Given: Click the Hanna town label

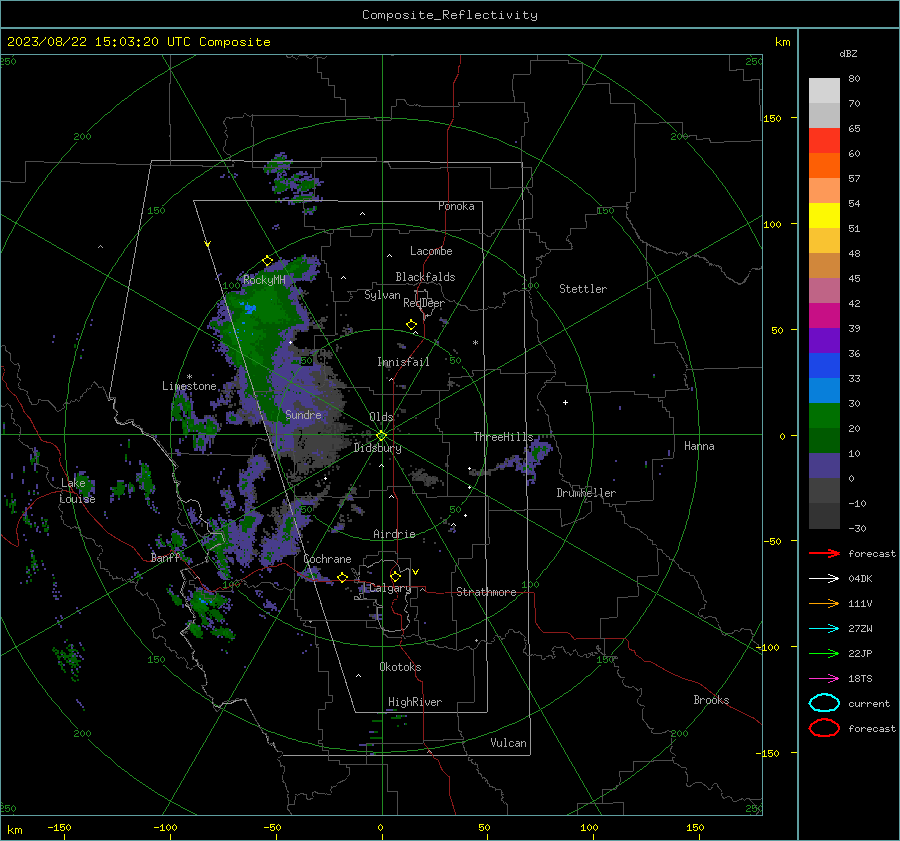Looking at the screenshot, I should tap(699, 446).
